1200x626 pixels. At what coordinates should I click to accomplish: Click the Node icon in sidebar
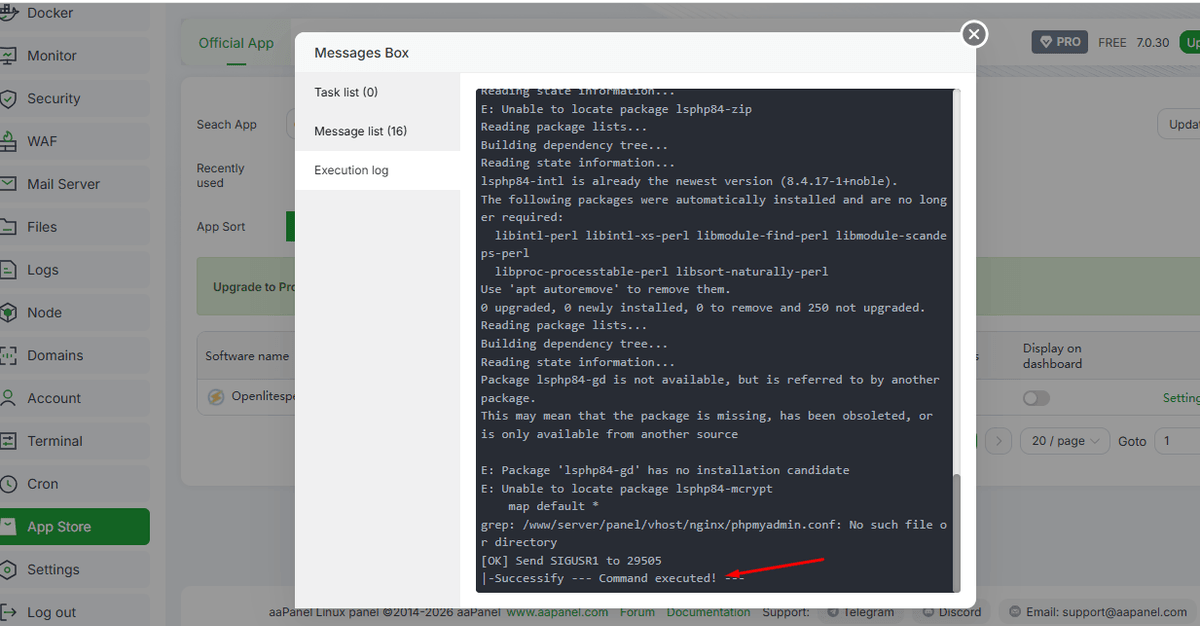point(8,313)
